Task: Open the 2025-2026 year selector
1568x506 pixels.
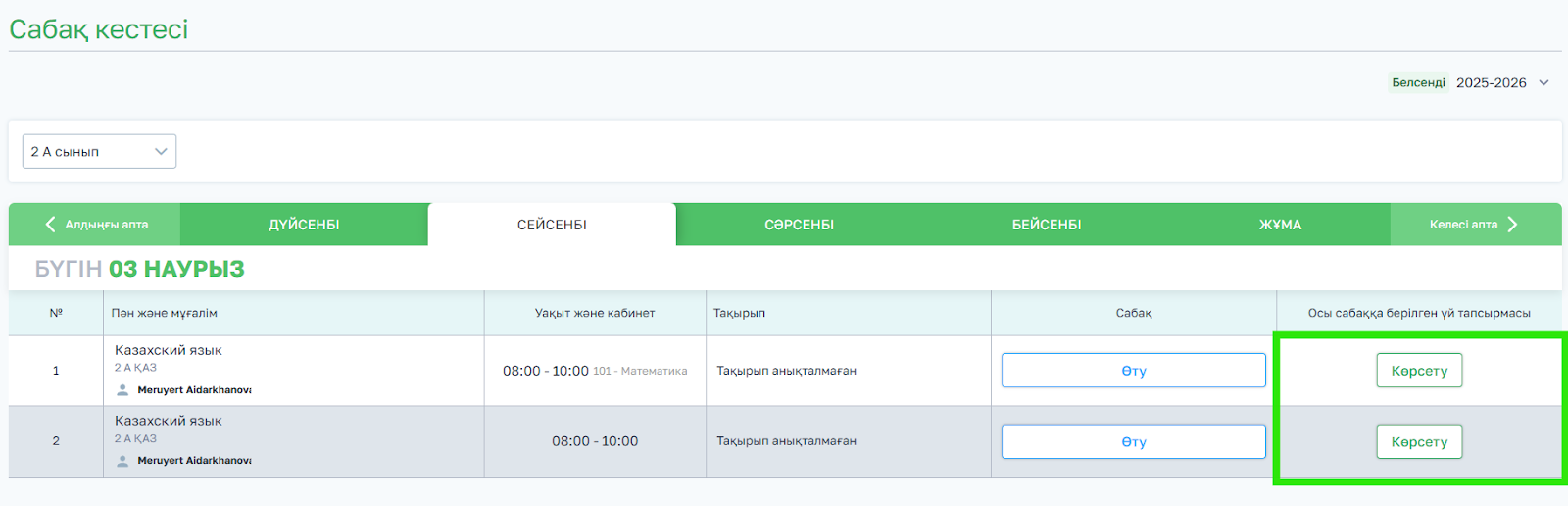Action: click(x=1491, y=83)
